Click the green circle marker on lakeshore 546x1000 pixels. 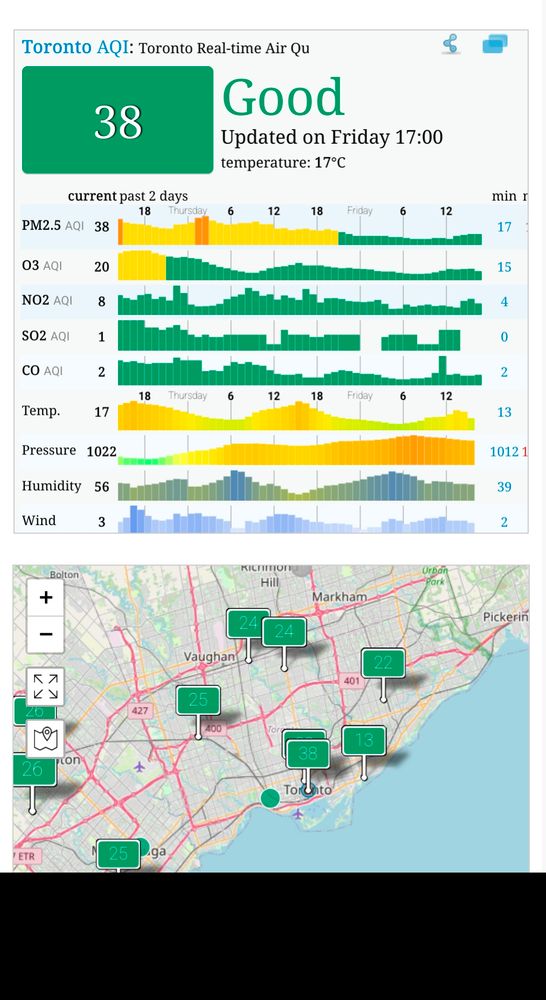(270, 797)
